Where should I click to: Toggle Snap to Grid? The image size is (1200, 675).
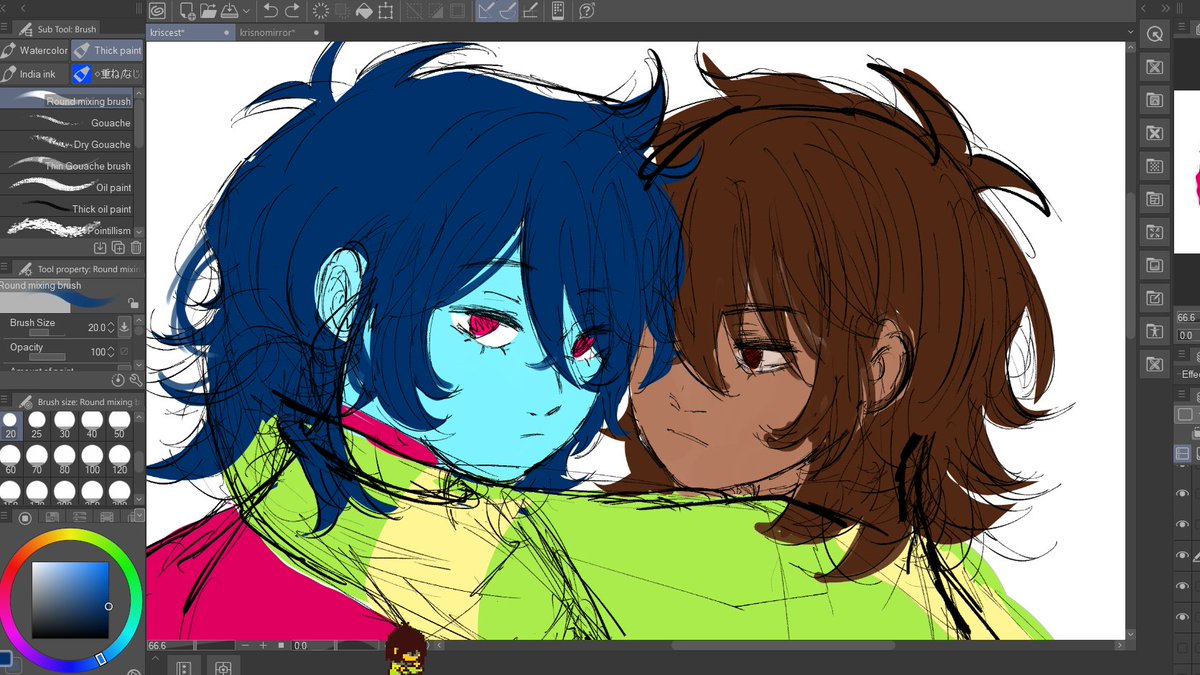coord(531,11)
